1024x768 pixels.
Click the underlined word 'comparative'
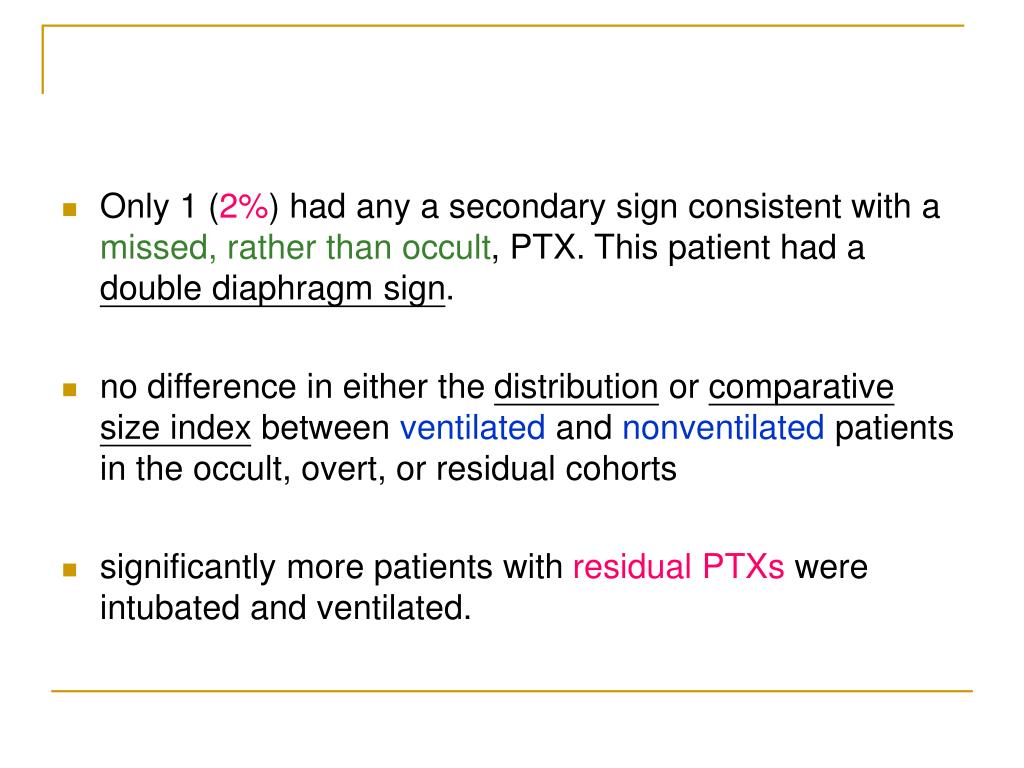[801, 387]
